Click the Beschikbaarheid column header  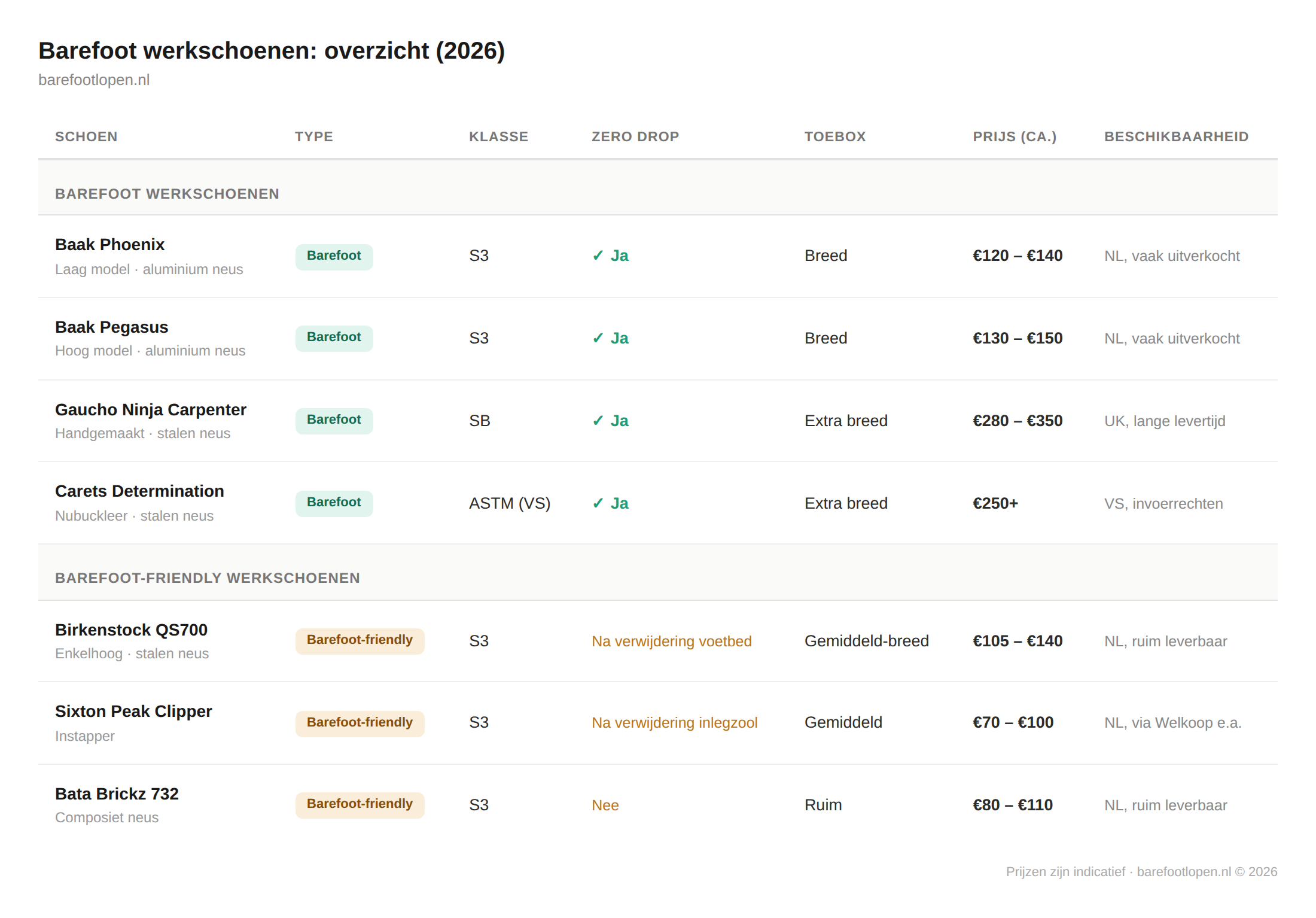(1176, 137)
